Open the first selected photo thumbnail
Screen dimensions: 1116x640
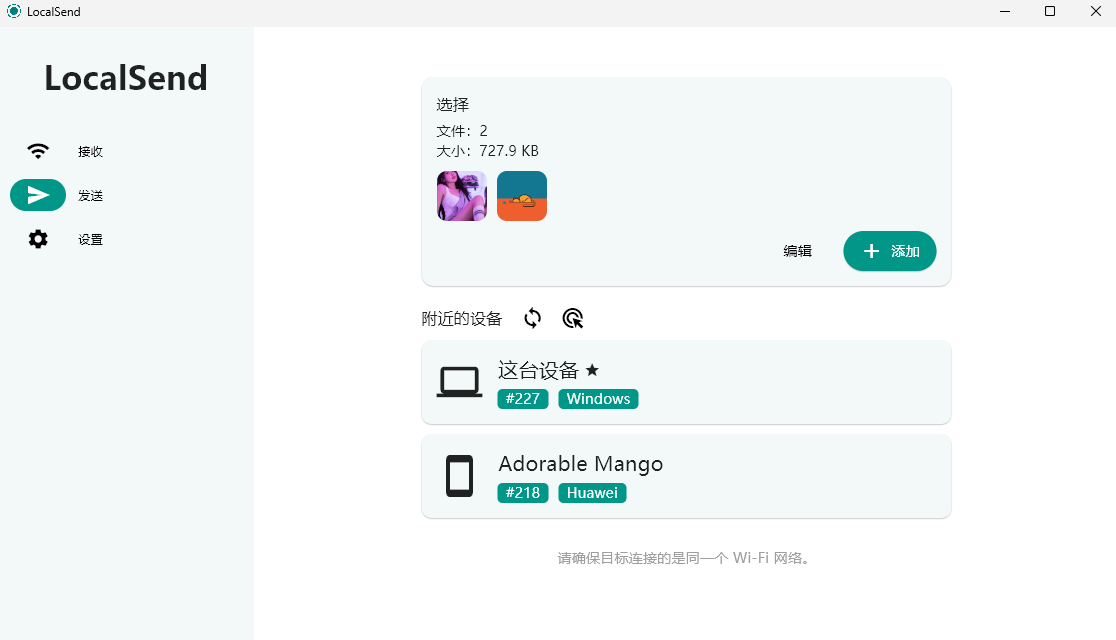462,196
